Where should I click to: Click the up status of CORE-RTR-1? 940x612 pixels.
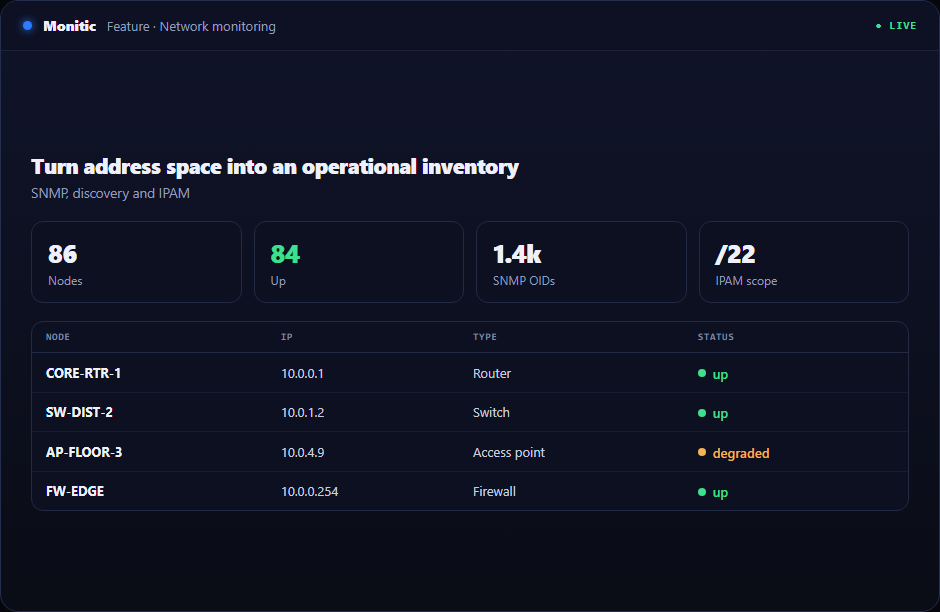tap(713, 374)
